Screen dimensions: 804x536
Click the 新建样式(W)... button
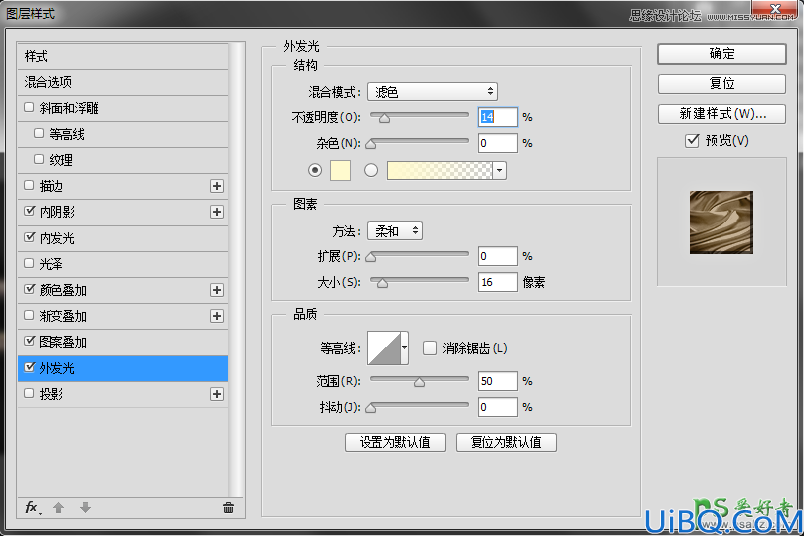coord(721,114)
